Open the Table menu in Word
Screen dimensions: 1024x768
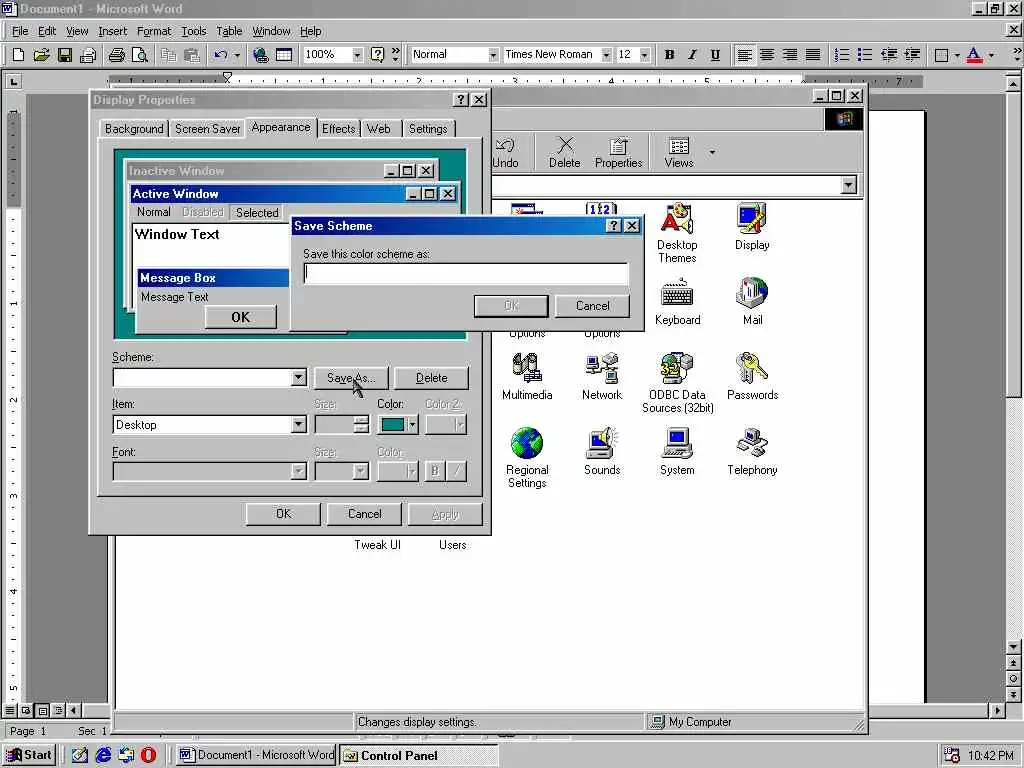(229, 31)
